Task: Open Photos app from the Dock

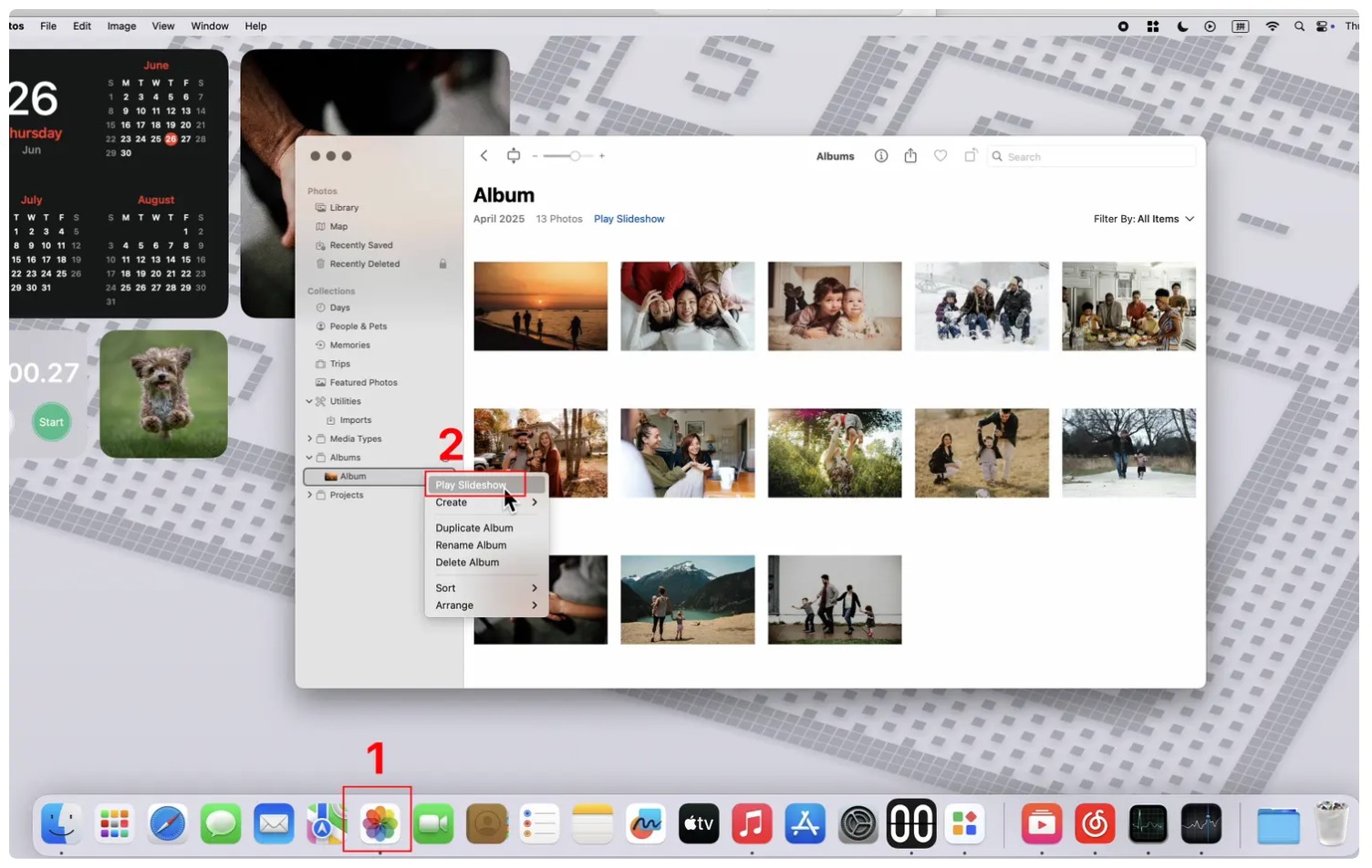Action: [379, 824]
